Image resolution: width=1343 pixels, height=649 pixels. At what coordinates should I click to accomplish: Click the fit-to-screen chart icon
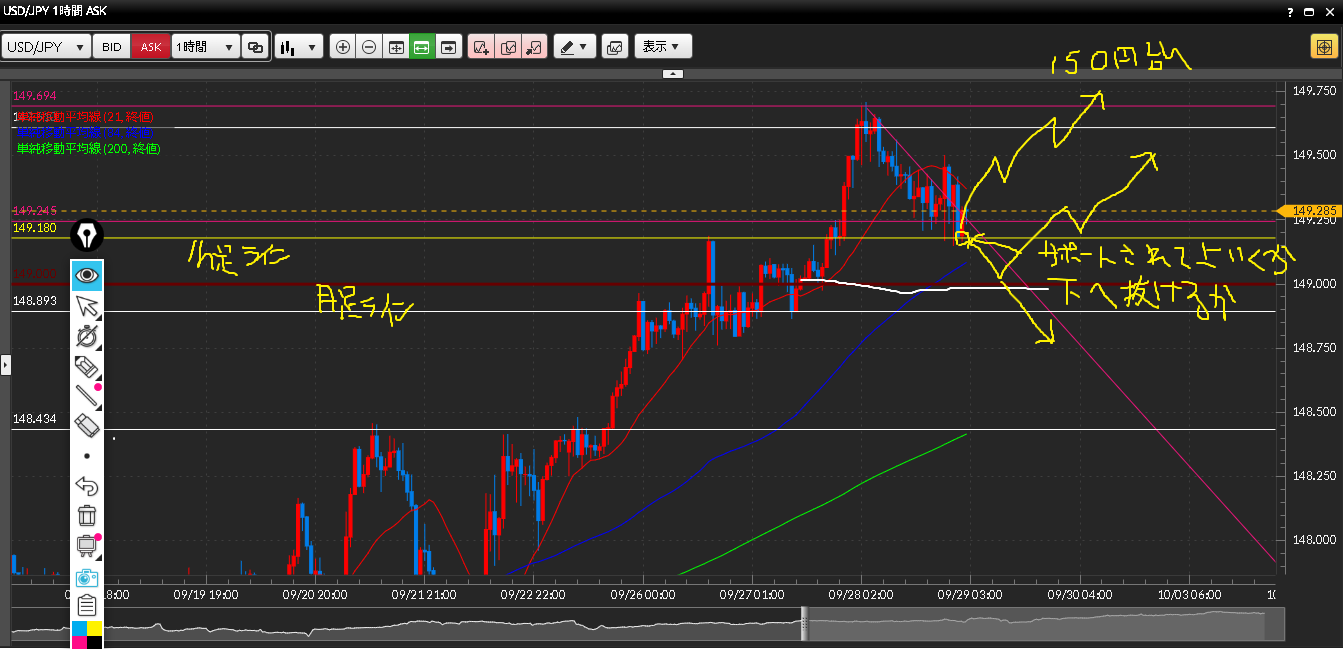(x=396, y=47)
